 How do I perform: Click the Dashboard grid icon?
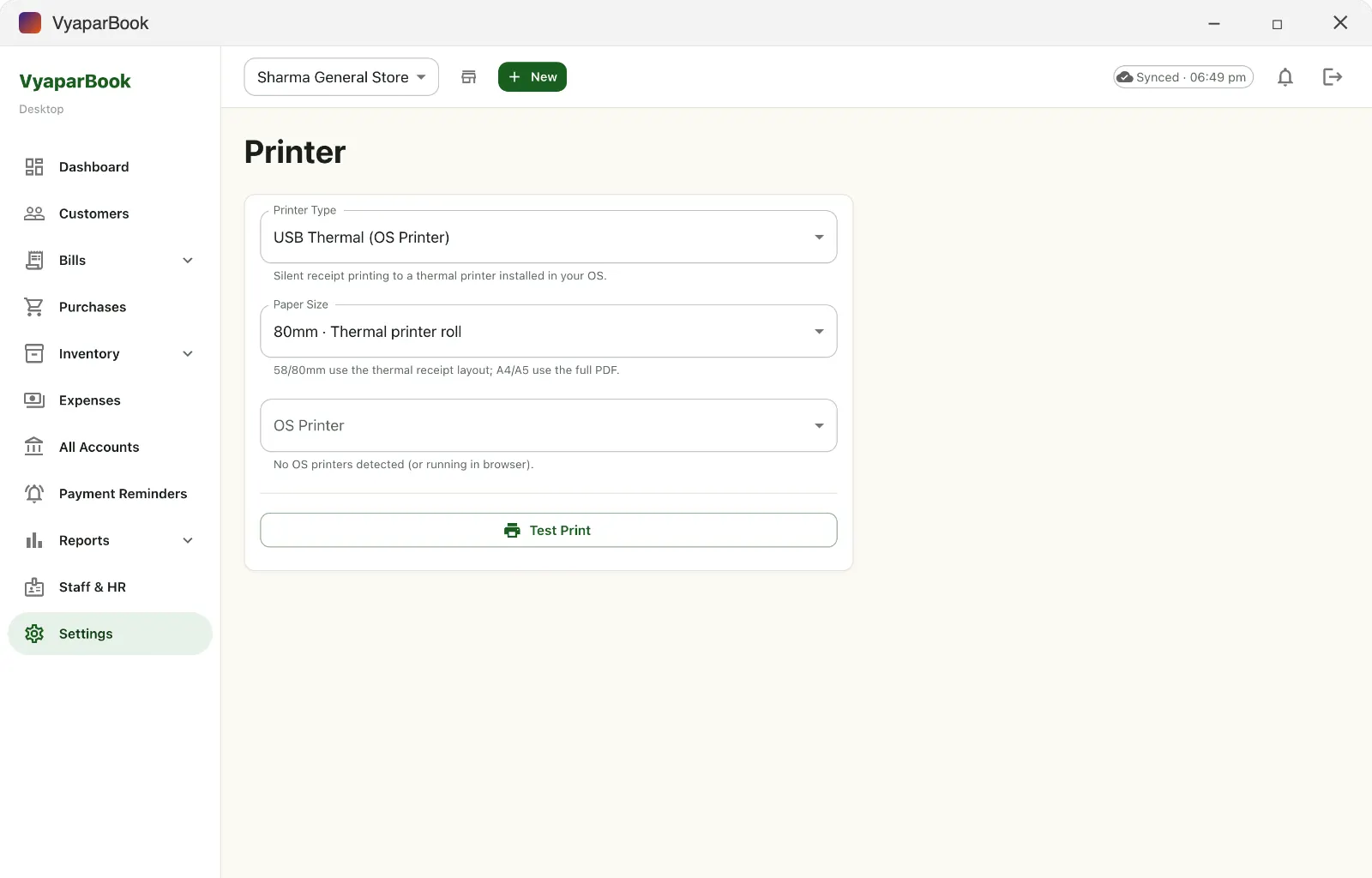click(x=34, y=167)
